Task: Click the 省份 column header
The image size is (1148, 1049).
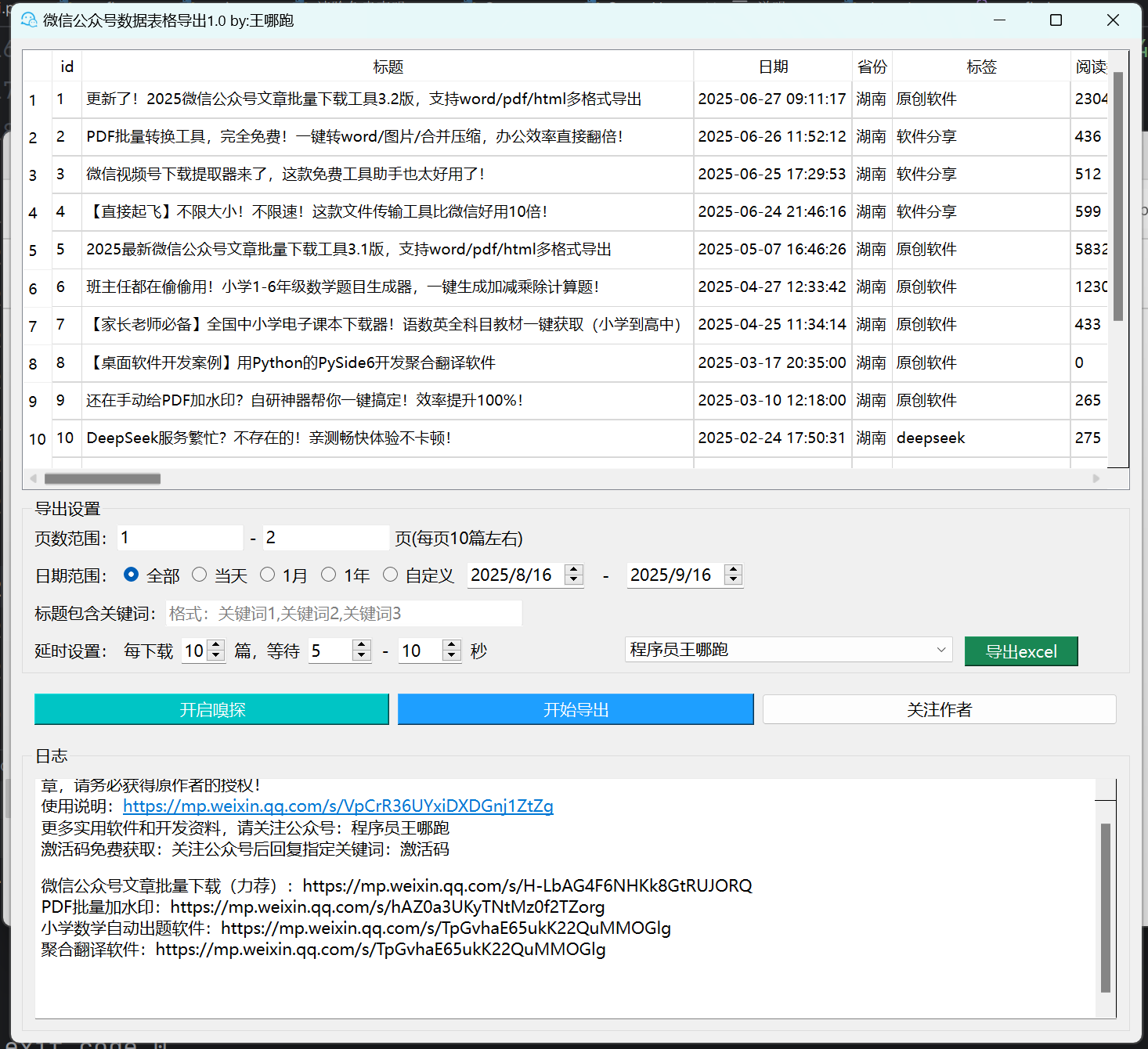Action: tap(872, 67)
